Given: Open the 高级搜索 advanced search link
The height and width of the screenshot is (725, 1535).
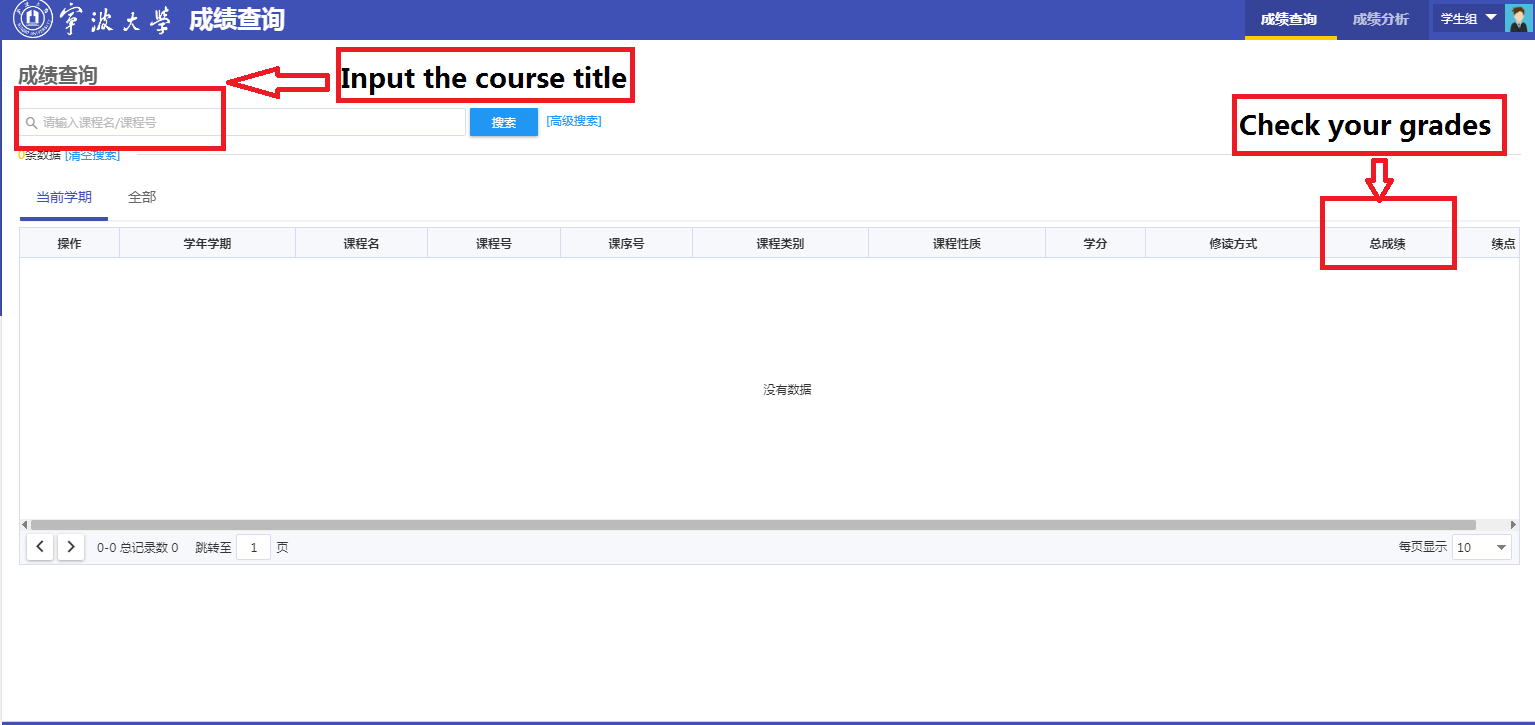Looking at the screenshot, I should click(x=573, y=121).
